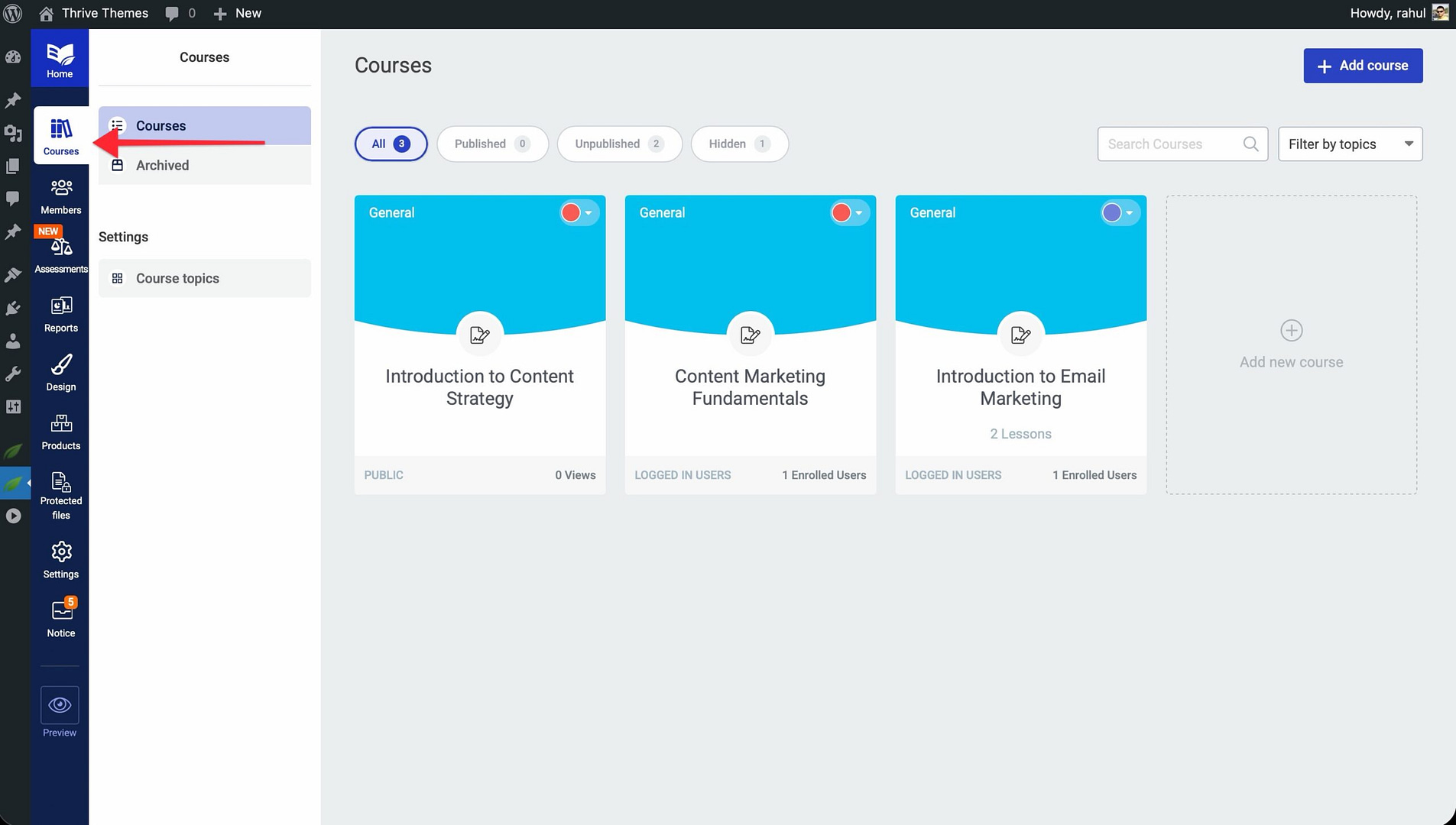Show Hidden courses filter

pos(739,144)
